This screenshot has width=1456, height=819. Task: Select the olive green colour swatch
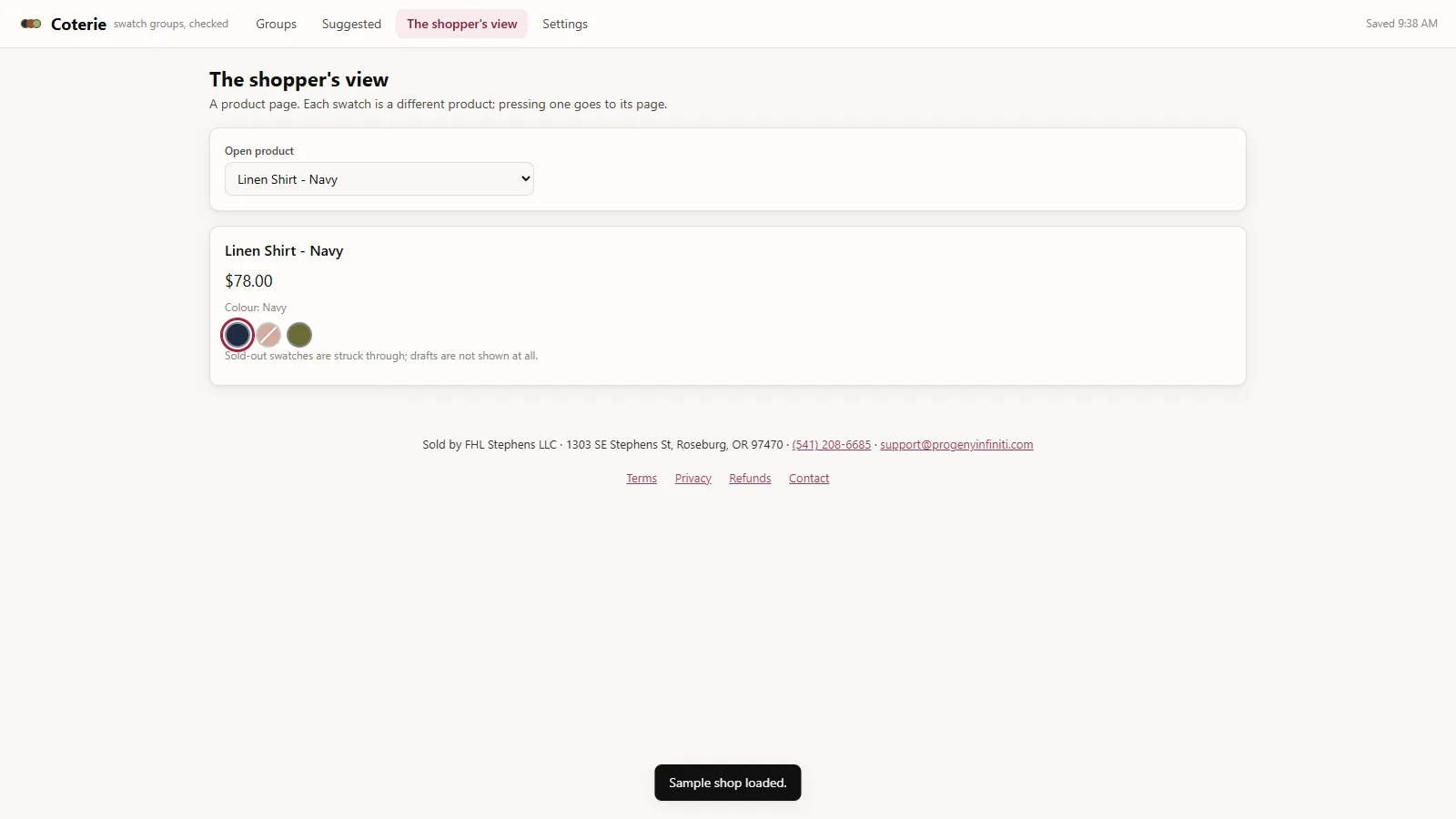(299, 335)
